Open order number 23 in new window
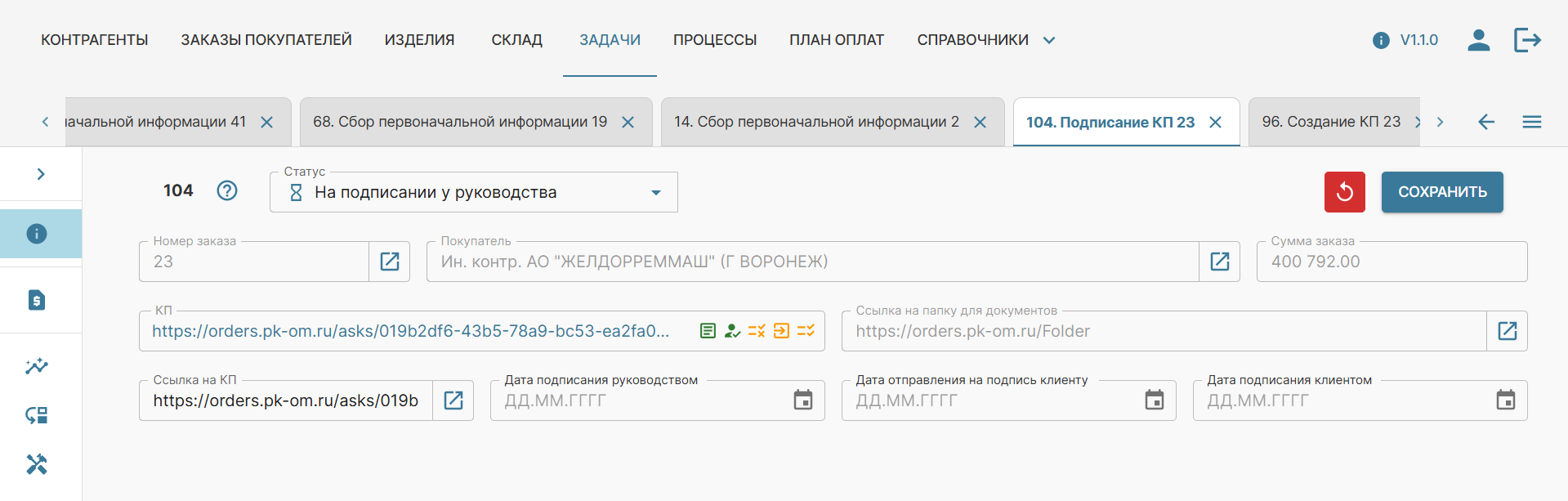Screen dimensions: 1568x501 (390, 262)
